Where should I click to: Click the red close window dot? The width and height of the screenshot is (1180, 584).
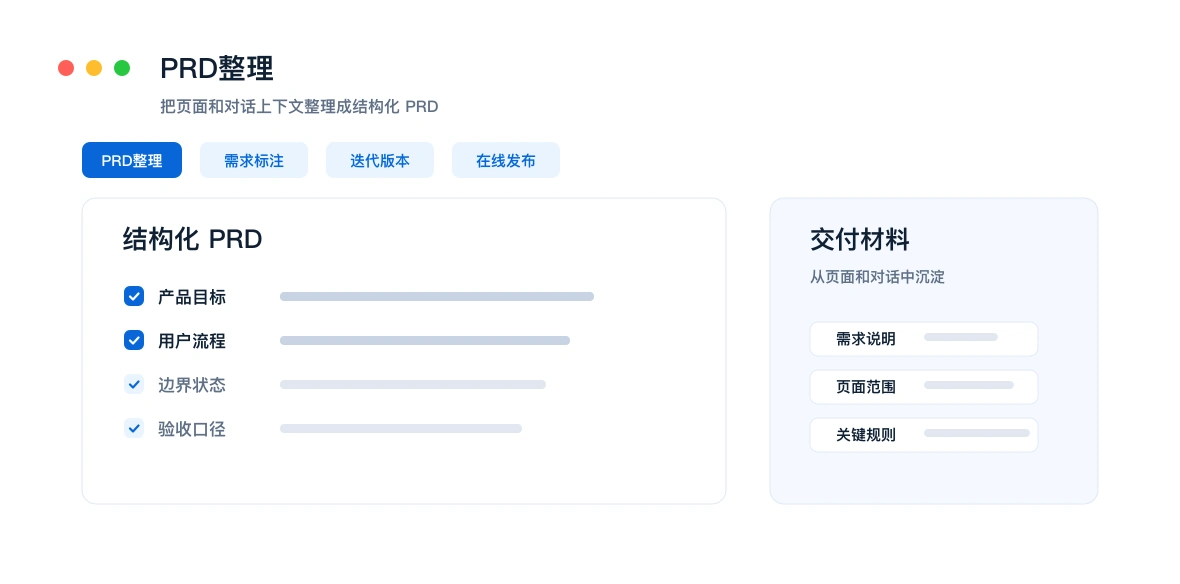point(66,68)
